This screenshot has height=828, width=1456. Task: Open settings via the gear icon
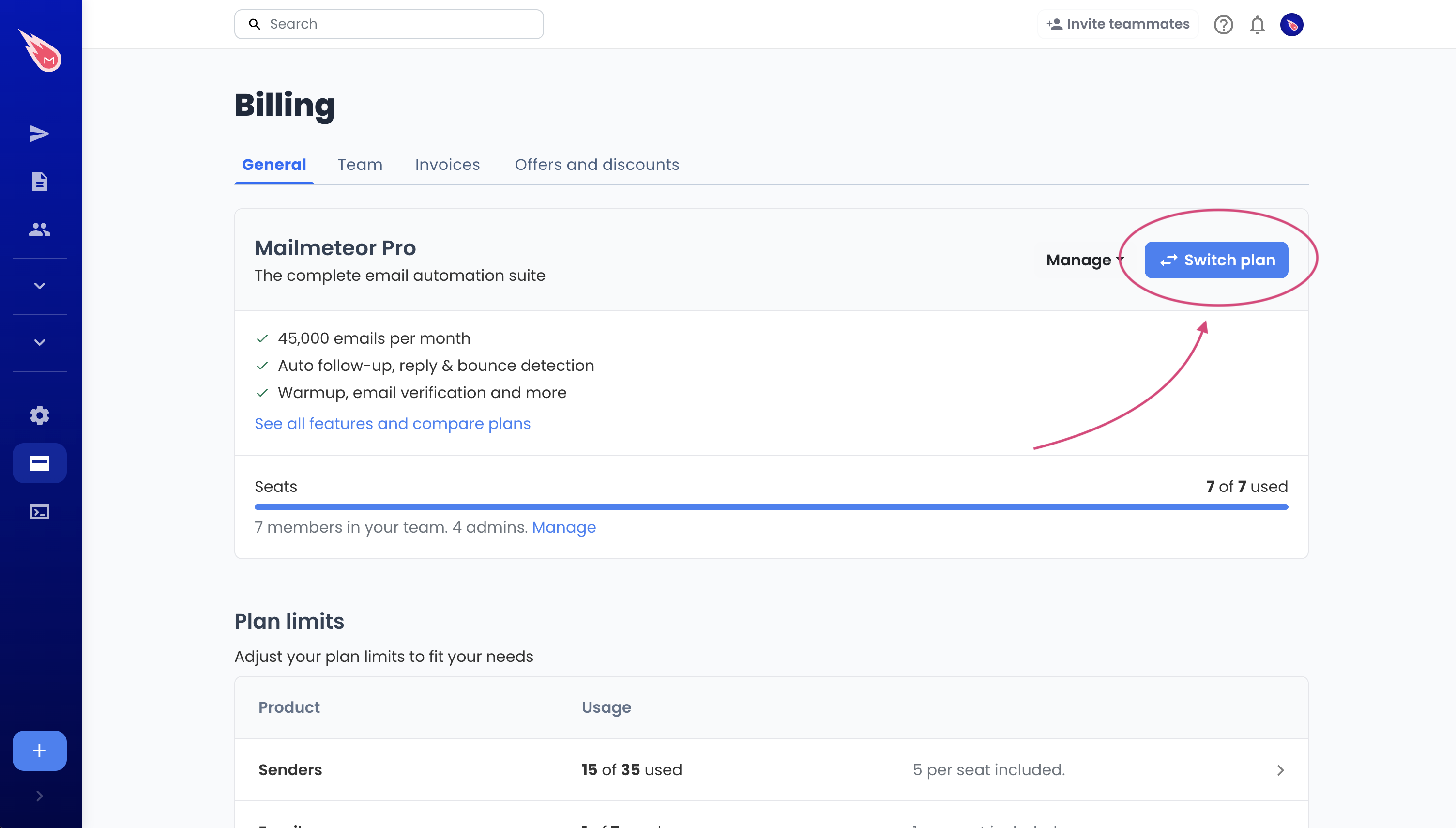39,416
